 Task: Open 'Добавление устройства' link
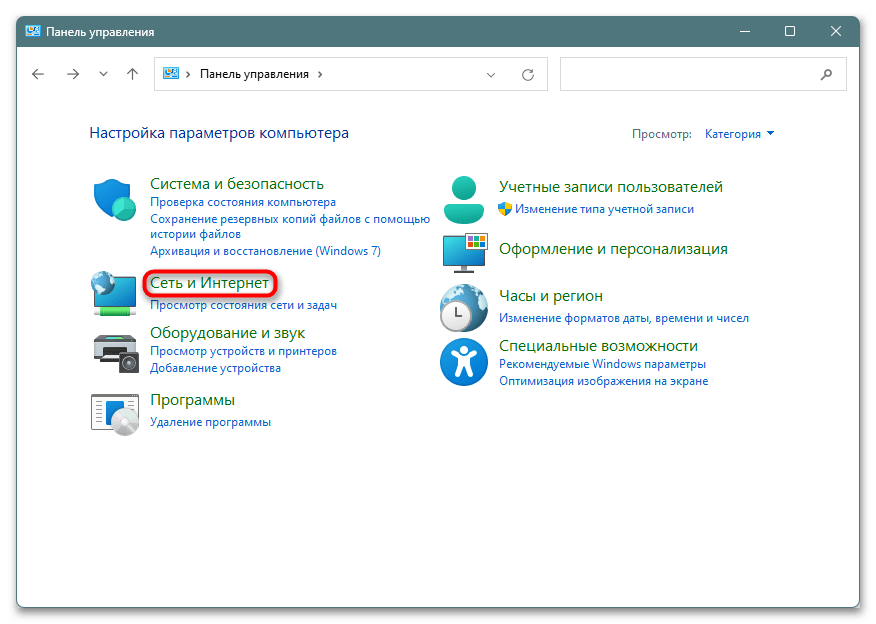point(216,368)
